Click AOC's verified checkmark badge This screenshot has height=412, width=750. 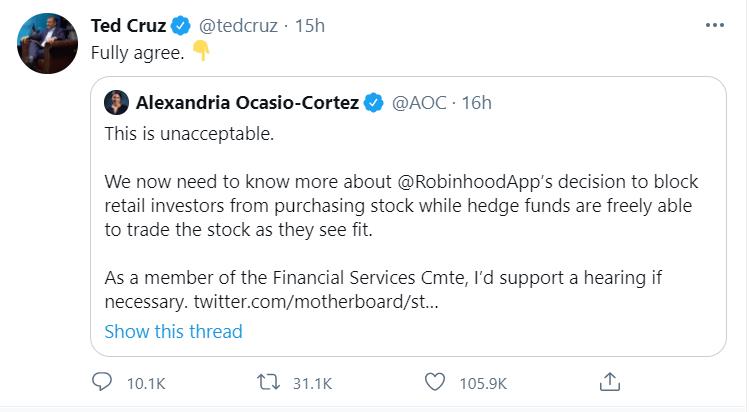(x=373, y=103)
